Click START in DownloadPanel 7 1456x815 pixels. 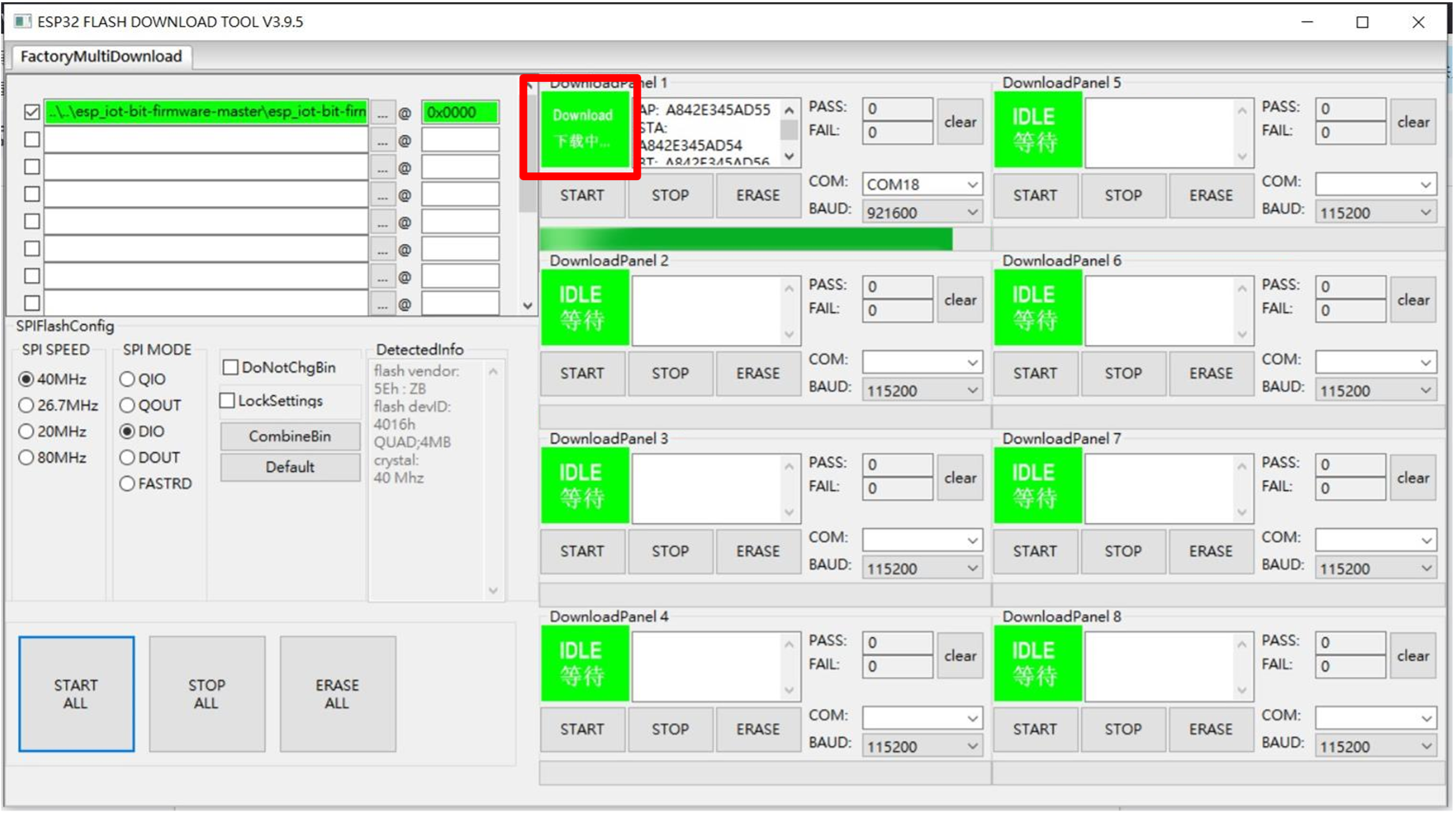(x=1036, y=551)
